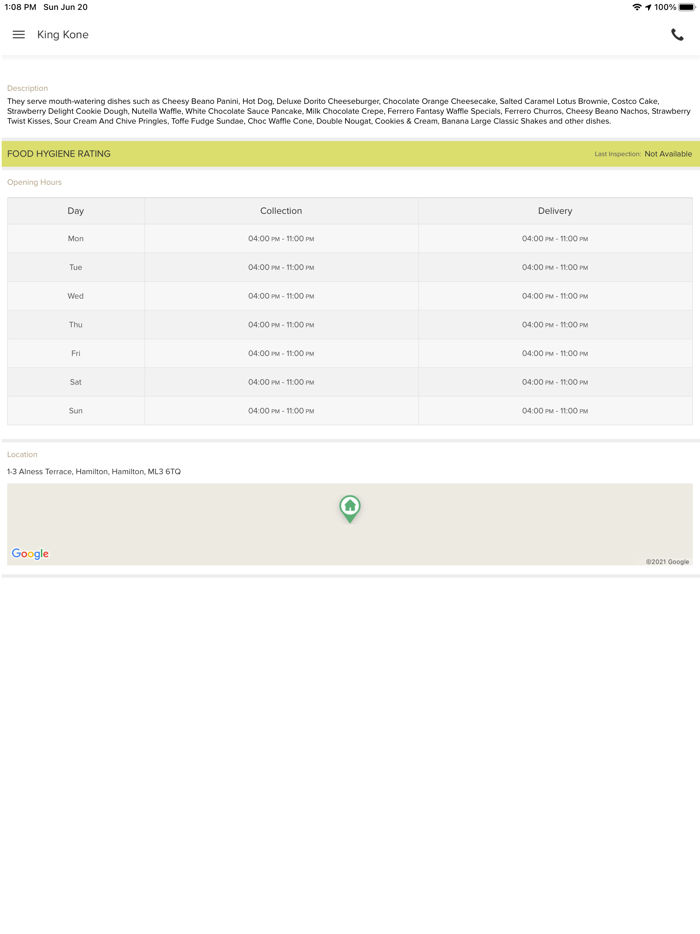Select the King Kone title
The width and height of the screenshot is (700, 934).
[63, 35]
